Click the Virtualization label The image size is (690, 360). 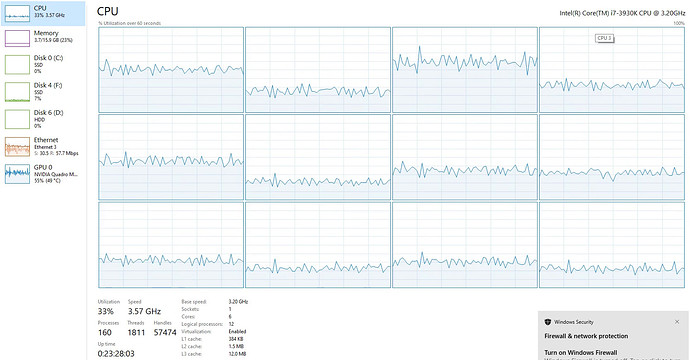(x=196, y=331)
